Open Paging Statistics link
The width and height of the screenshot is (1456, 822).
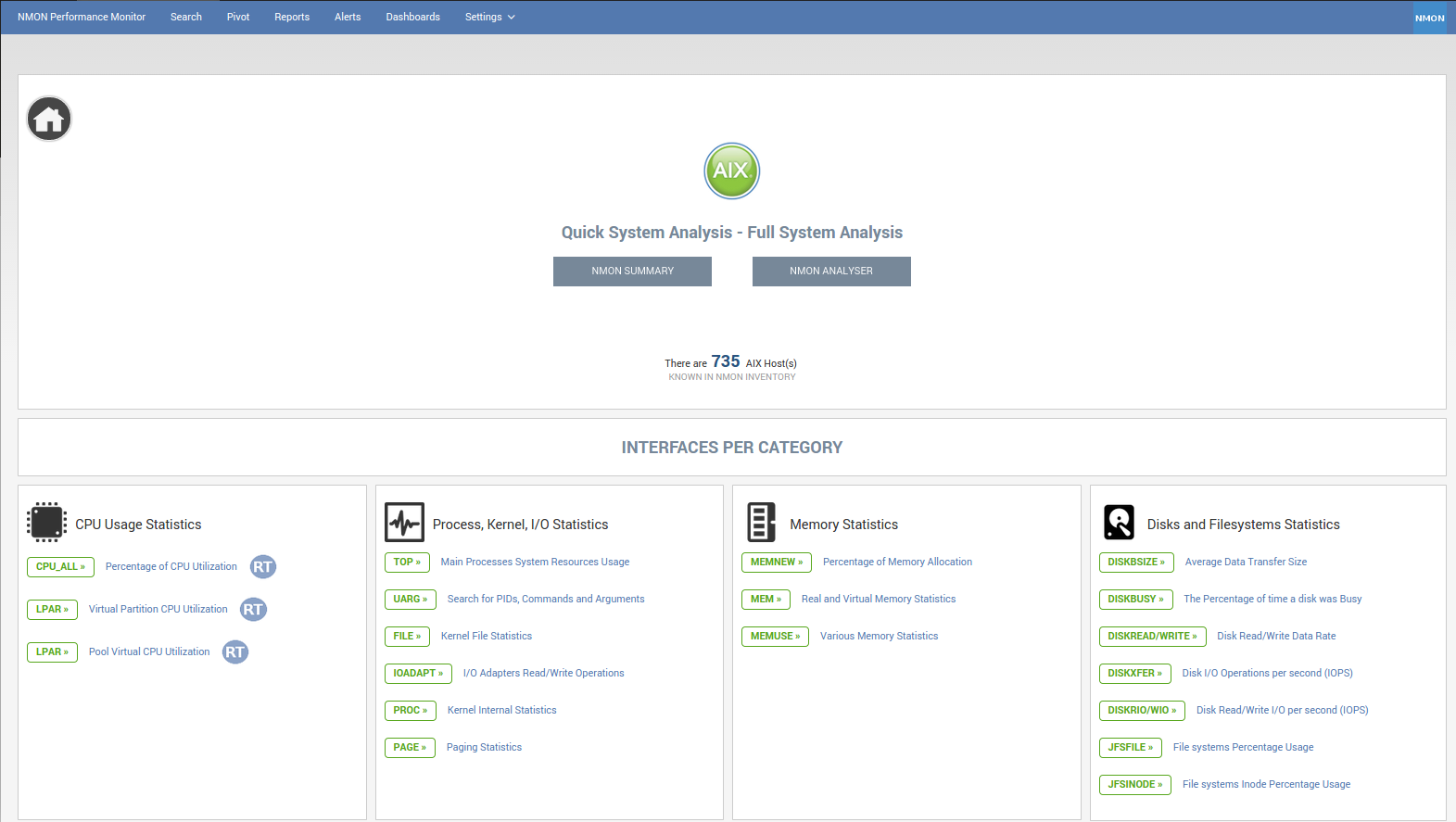tap(484, 748)
